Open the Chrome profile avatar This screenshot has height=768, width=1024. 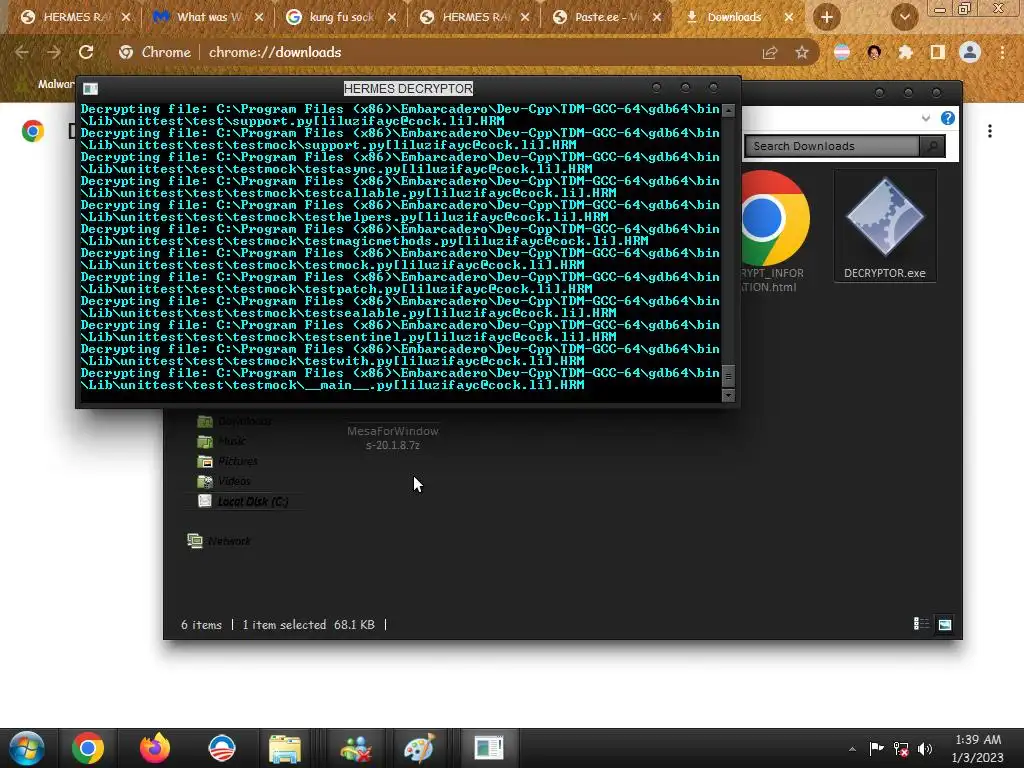click(x=970, y=52)
